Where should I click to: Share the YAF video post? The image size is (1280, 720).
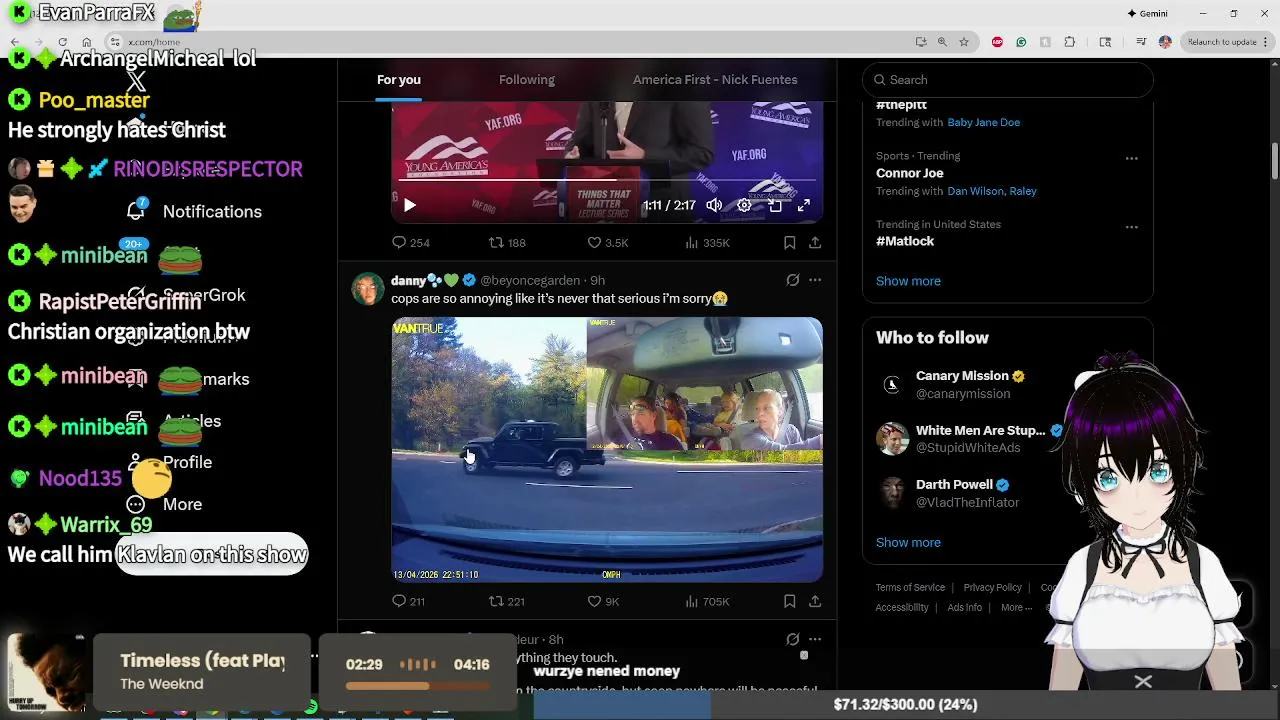pyautogui.click(x=815, y=242)
